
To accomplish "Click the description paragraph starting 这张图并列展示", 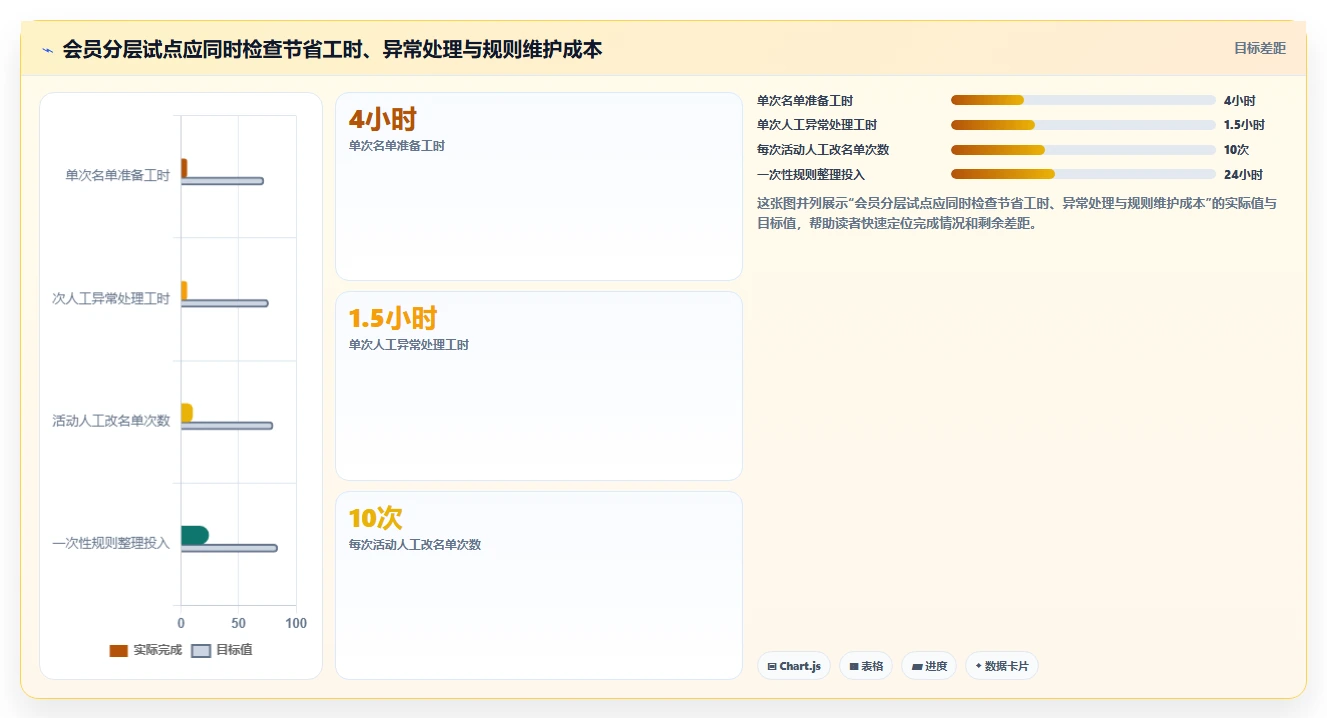I will click(x=1017, y=213).
